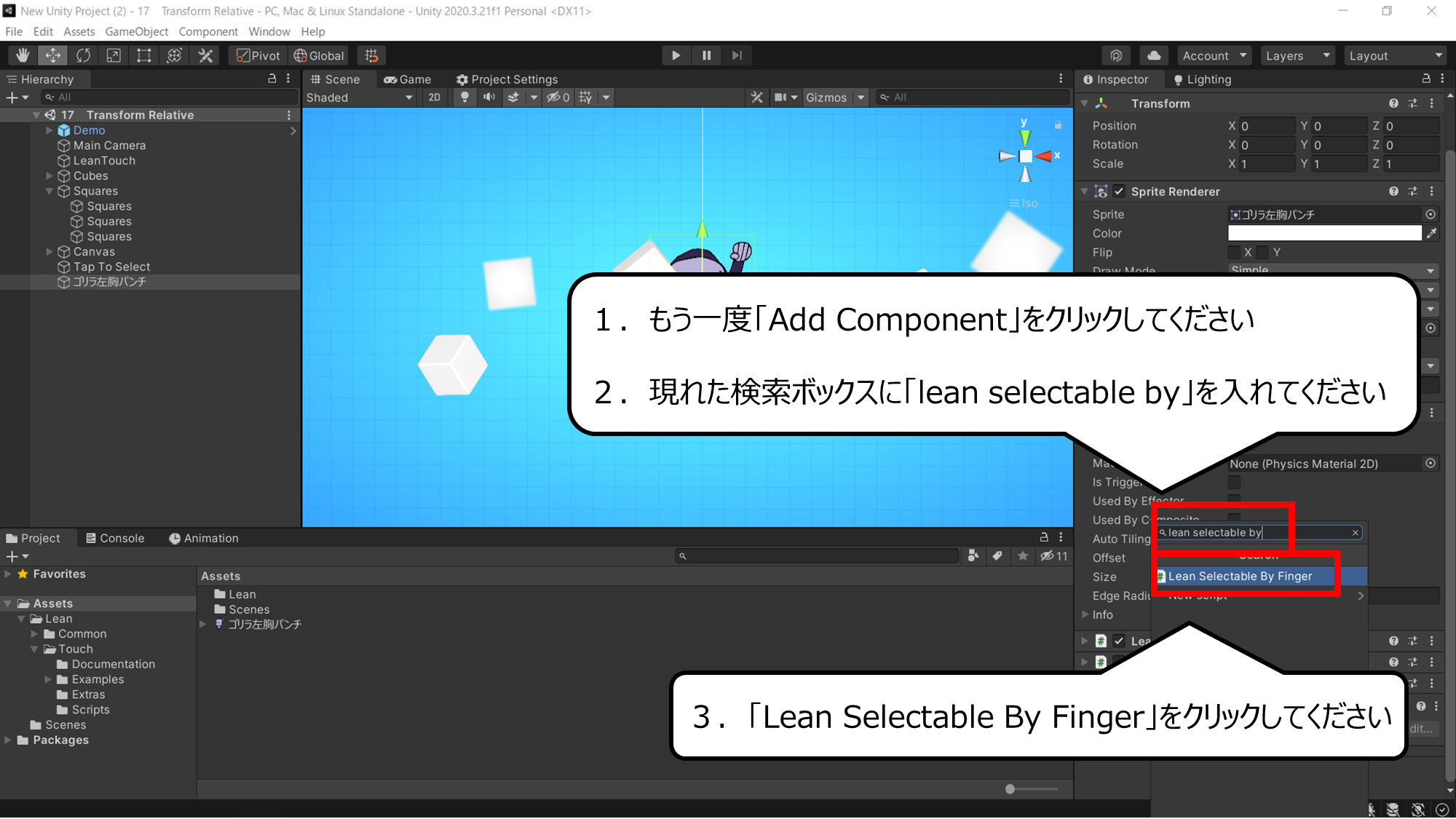Viewport: 1456px width, 819px height.
Task: Toggle Is Trigger checkbox
Action: coord(1234,482)
